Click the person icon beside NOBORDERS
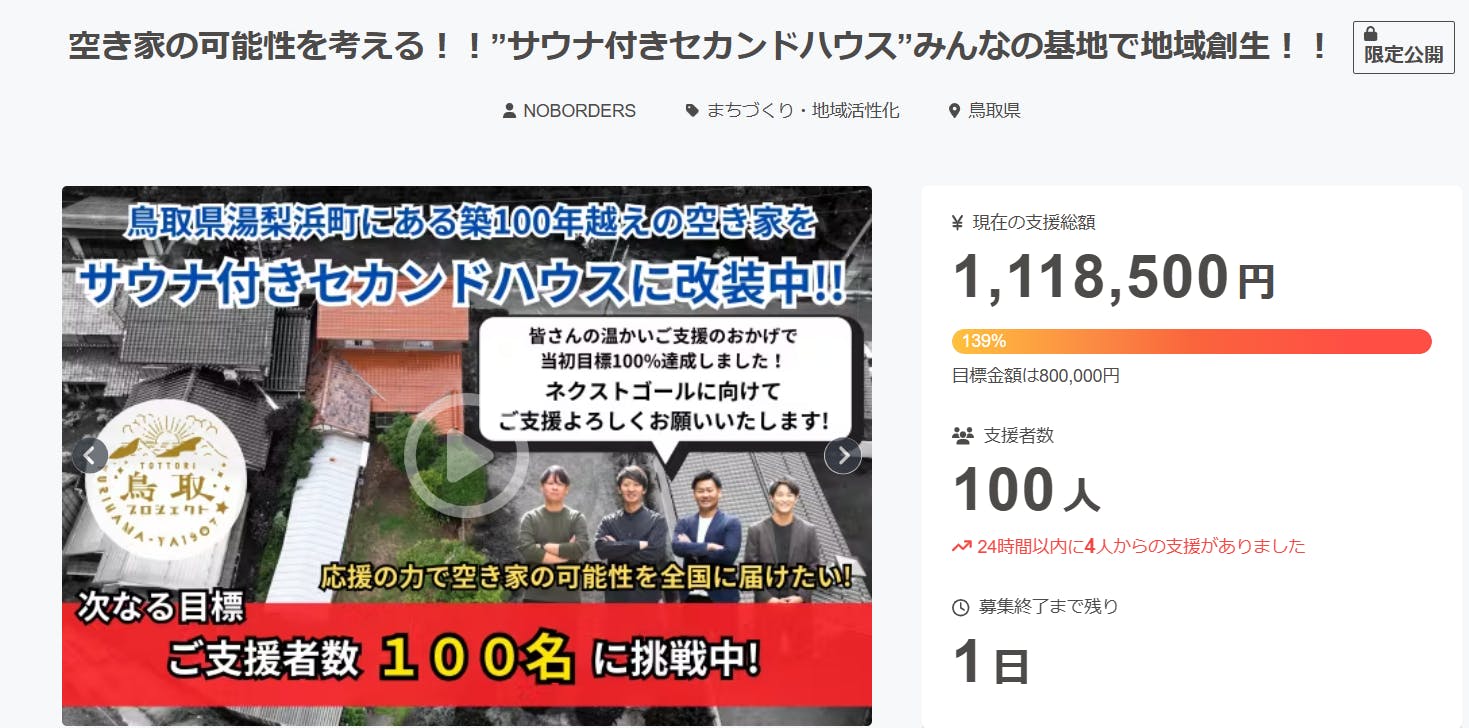 click(x=509, y=111)
